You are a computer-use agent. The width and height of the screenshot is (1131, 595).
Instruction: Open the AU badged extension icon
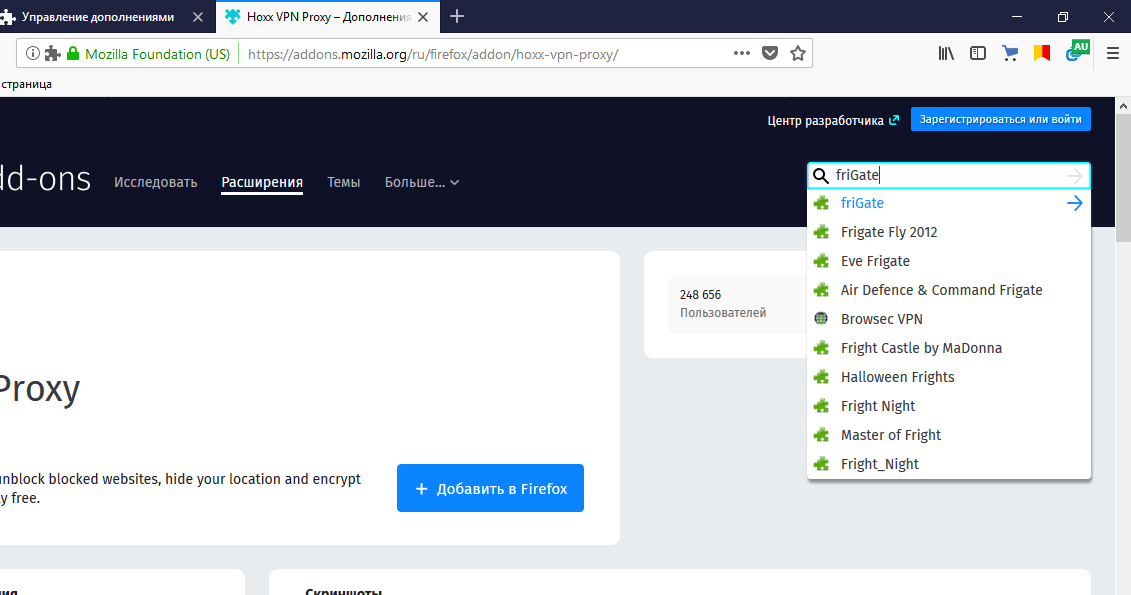click(1077, 51)
